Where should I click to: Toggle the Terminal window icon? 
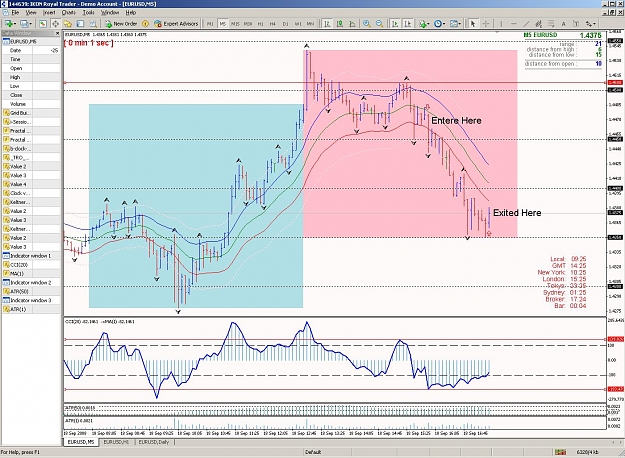point(81,24)
